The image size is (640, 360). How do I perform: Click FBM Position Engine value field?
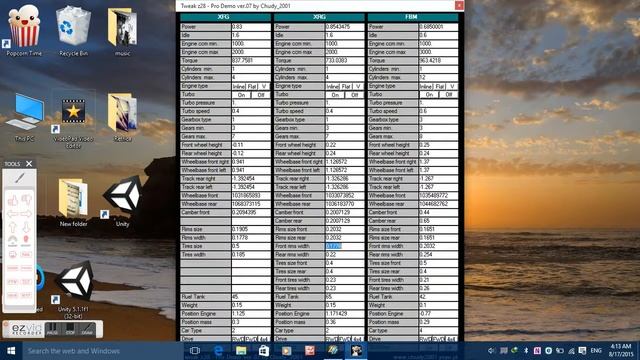pos(439,313)
